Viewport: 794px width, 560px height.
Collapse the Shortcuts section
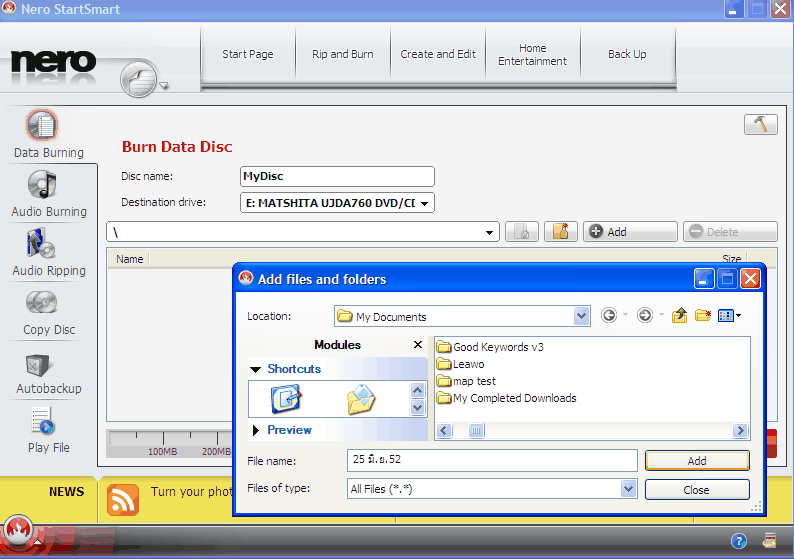click(x=256, y=369)
